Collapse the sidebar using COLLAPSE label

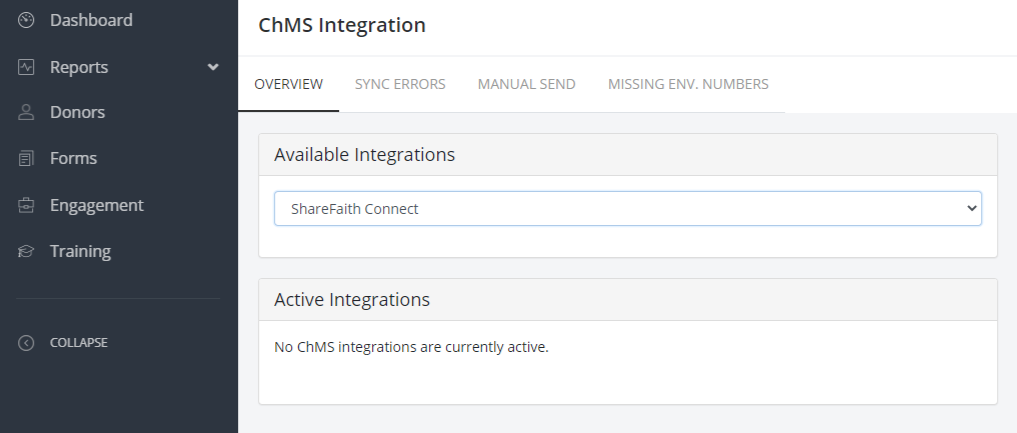click(x=78, y=342)
